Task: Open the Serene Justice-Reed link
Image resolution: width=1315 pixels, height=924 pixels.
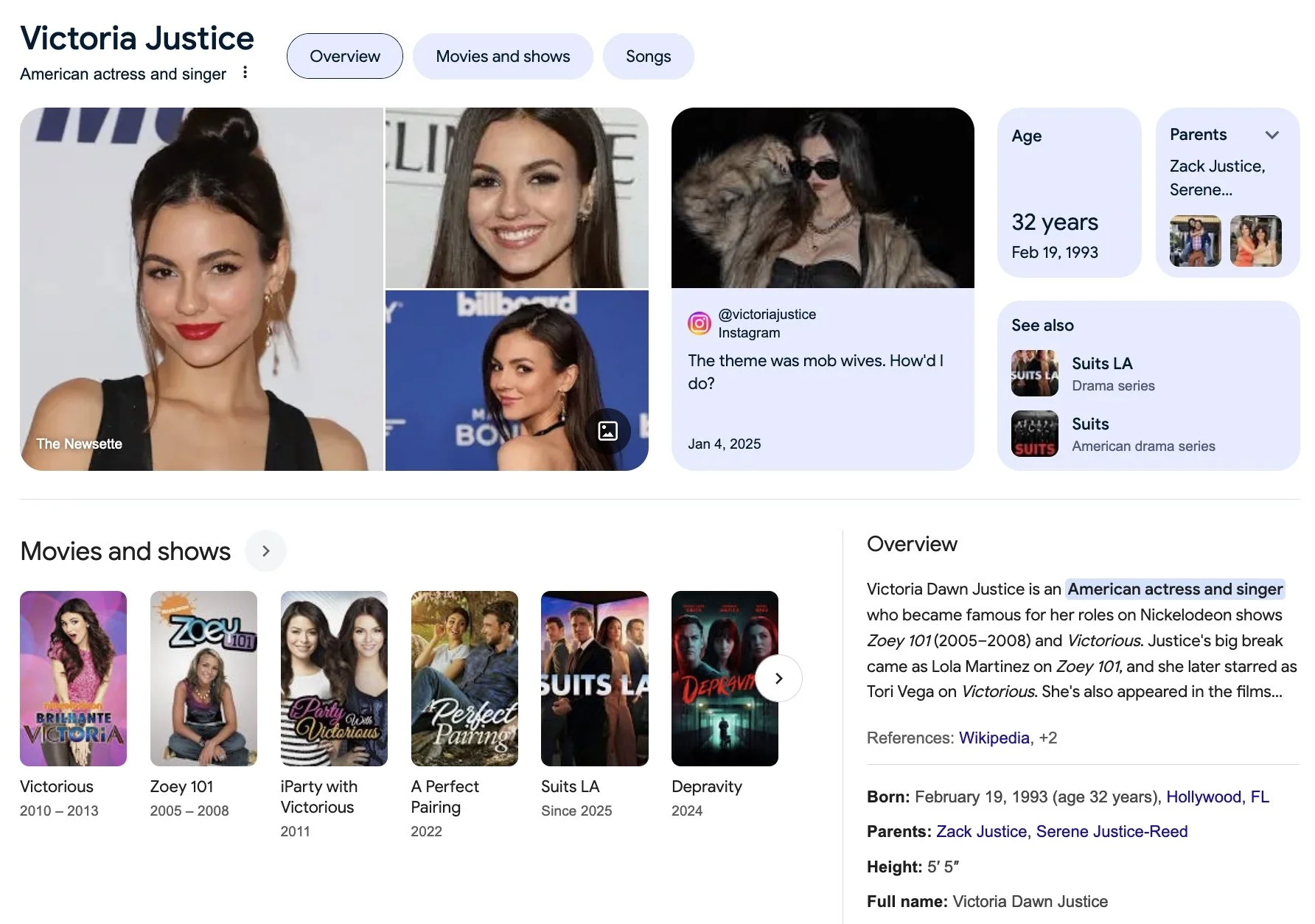Action: 1112,831
